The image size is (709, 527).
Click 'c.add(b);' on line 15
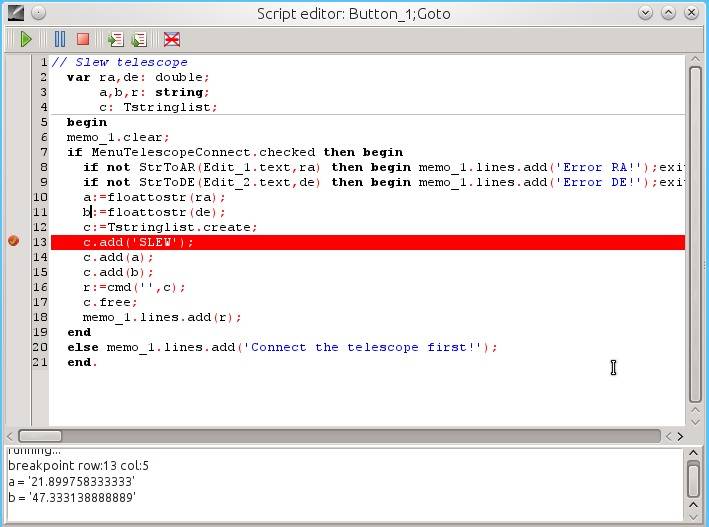click(118, 272)
